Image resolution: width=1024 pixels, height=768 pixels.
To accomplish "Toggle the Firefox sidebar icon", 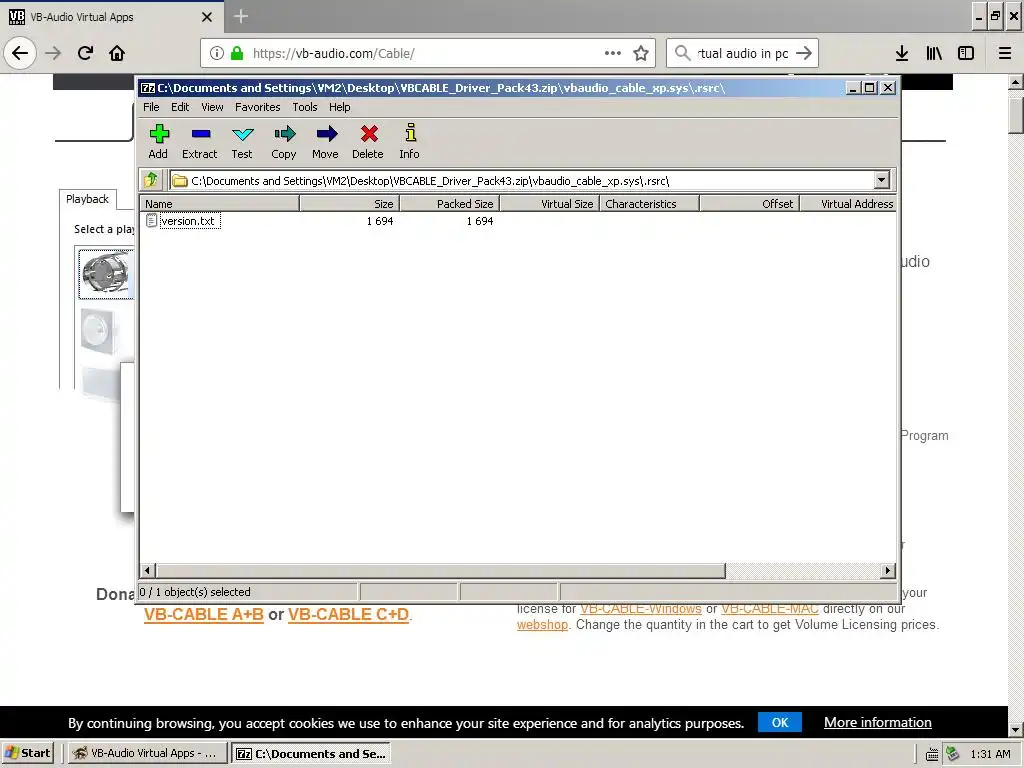I will (966, 53).
